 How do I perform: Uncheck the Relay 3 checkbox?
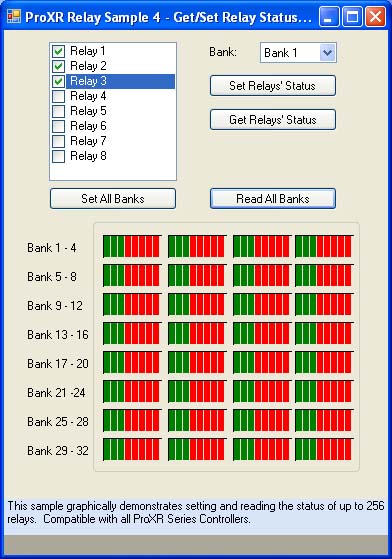[x=58, y=81]
